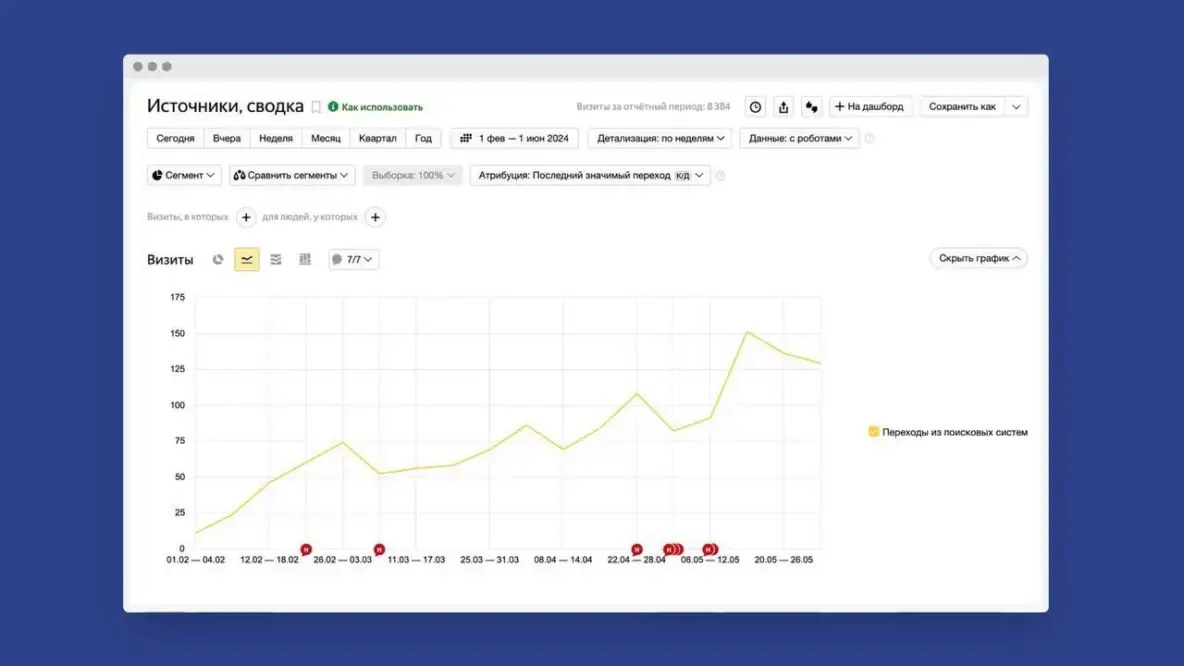Expand the 'Атрибуция' model dropdown
Image resolution: width=1184 pixels, height=666 pixels.
(x=589, y=175)
